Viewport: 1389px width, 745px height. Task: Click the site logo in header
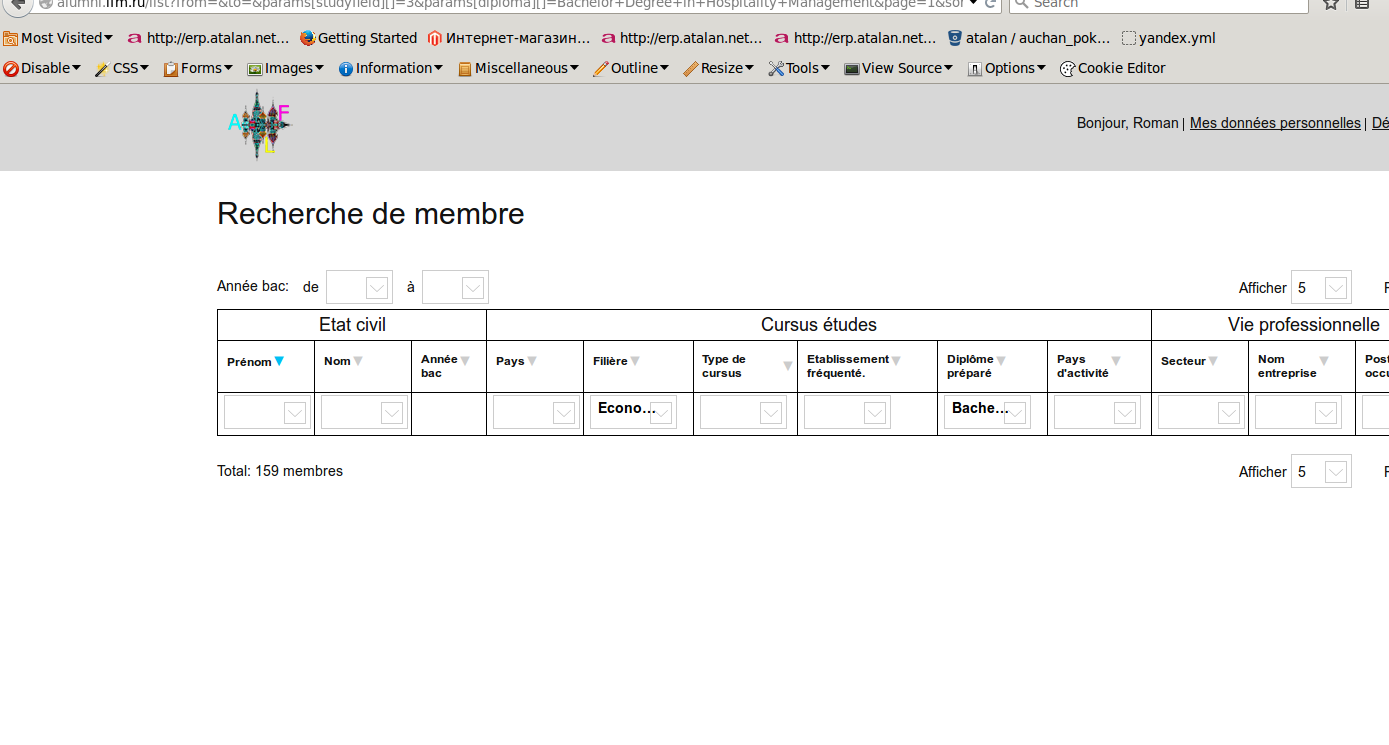coord(259,125)
